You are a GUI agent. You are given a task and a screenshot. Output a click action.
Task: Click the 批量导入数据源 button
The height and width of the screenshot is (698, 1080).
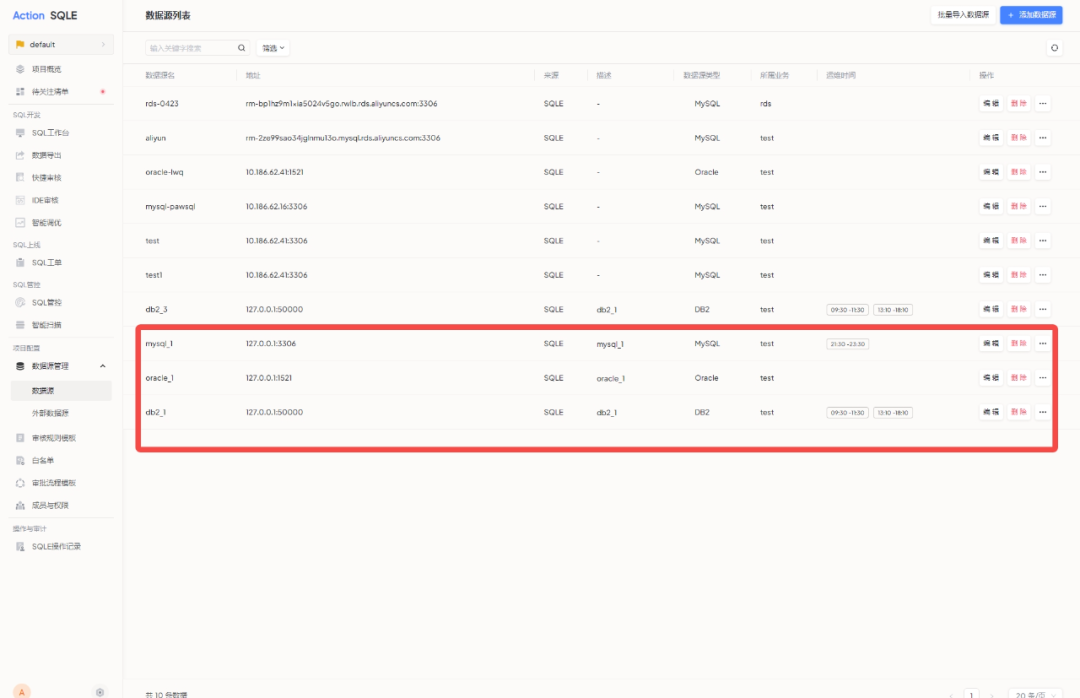click(963, 14)
